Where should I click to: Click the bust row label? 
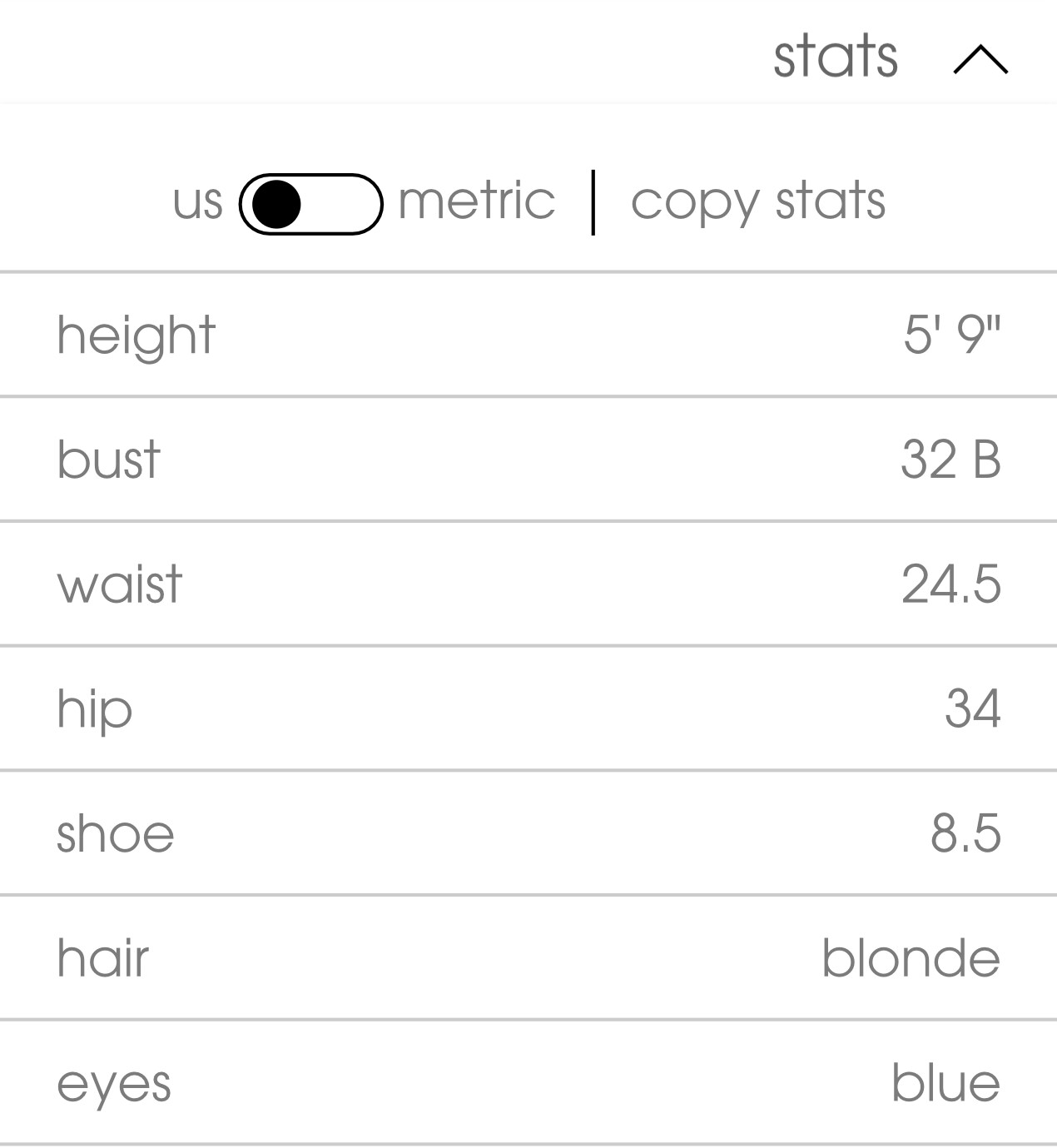coord(108,459)
